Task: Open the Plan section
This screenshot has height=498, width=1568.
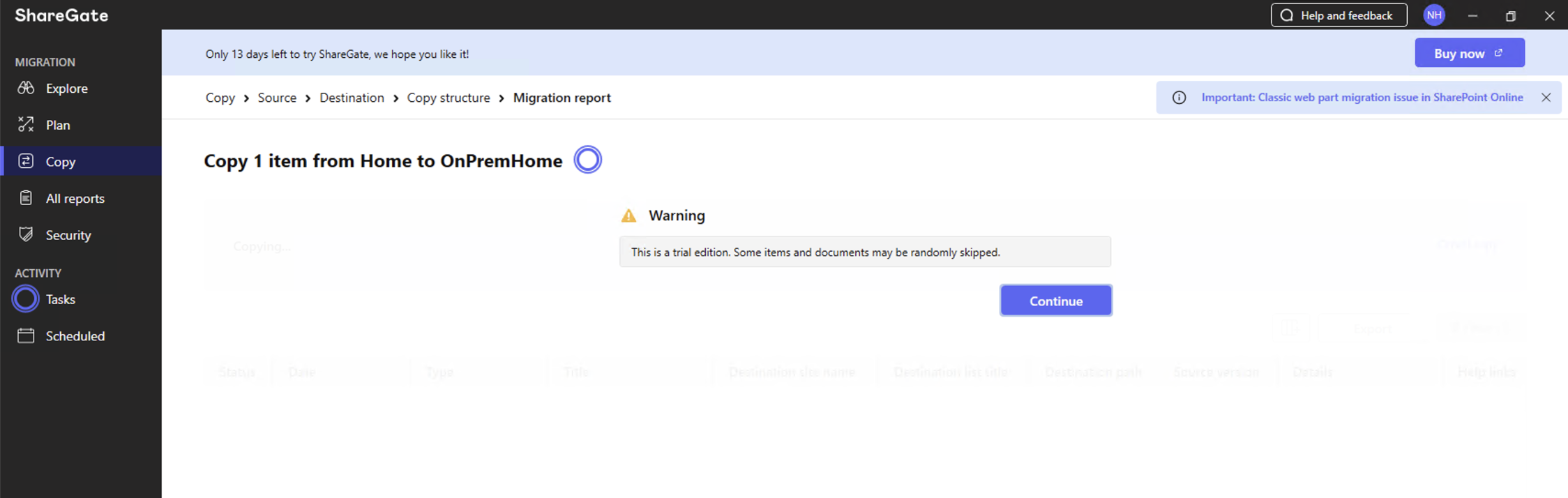Action: (x=81, y=125)
